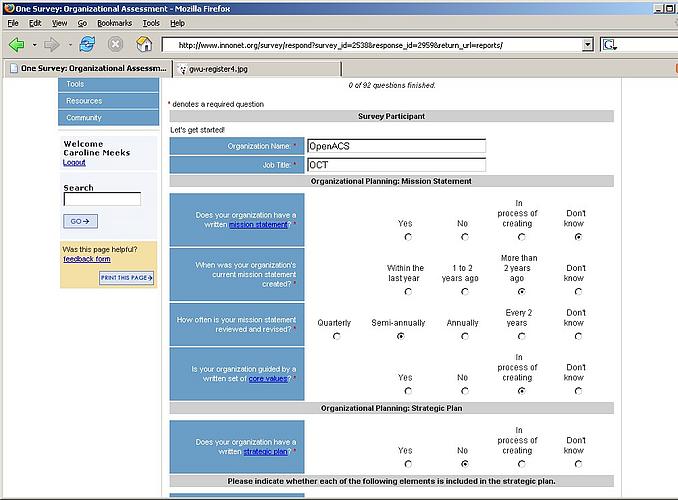Choose Quarterly for mission statement review frequency
The width and height of the screenshot is (678, 500).
pos(336,336)
